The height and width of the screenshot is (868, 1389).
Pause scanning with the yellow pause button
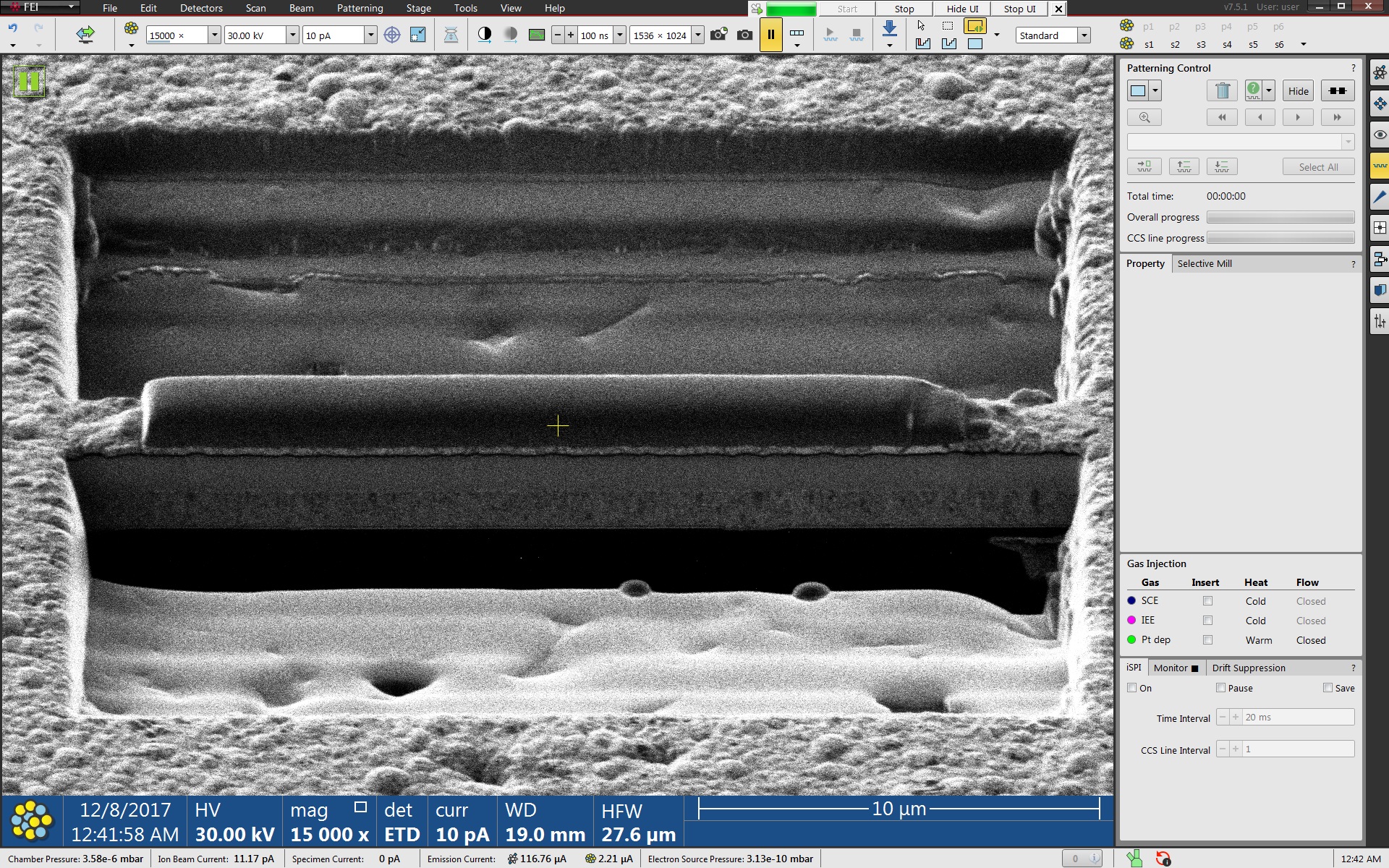coord(770,35)
